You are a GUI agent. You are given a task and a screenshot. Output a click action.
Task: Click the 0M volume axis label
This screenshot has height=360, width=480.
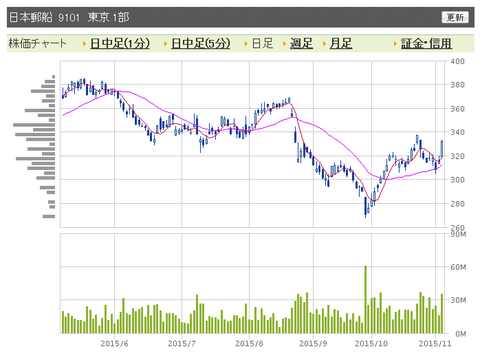tap(461, 334)
